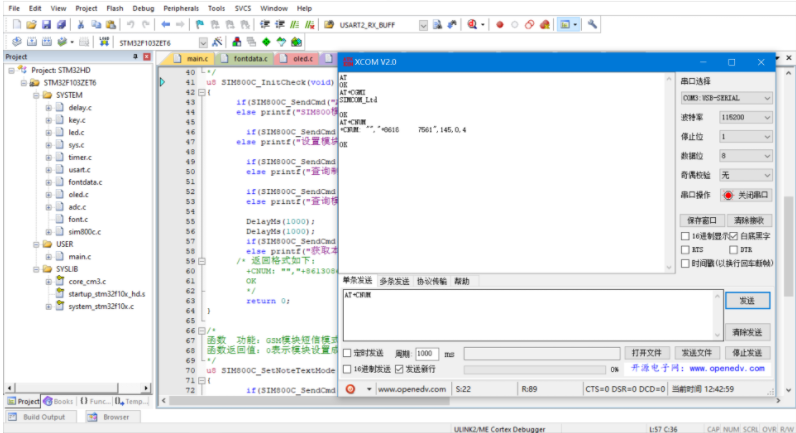
Task: Expand the usart.c tree node
Action: coord(48,170)
